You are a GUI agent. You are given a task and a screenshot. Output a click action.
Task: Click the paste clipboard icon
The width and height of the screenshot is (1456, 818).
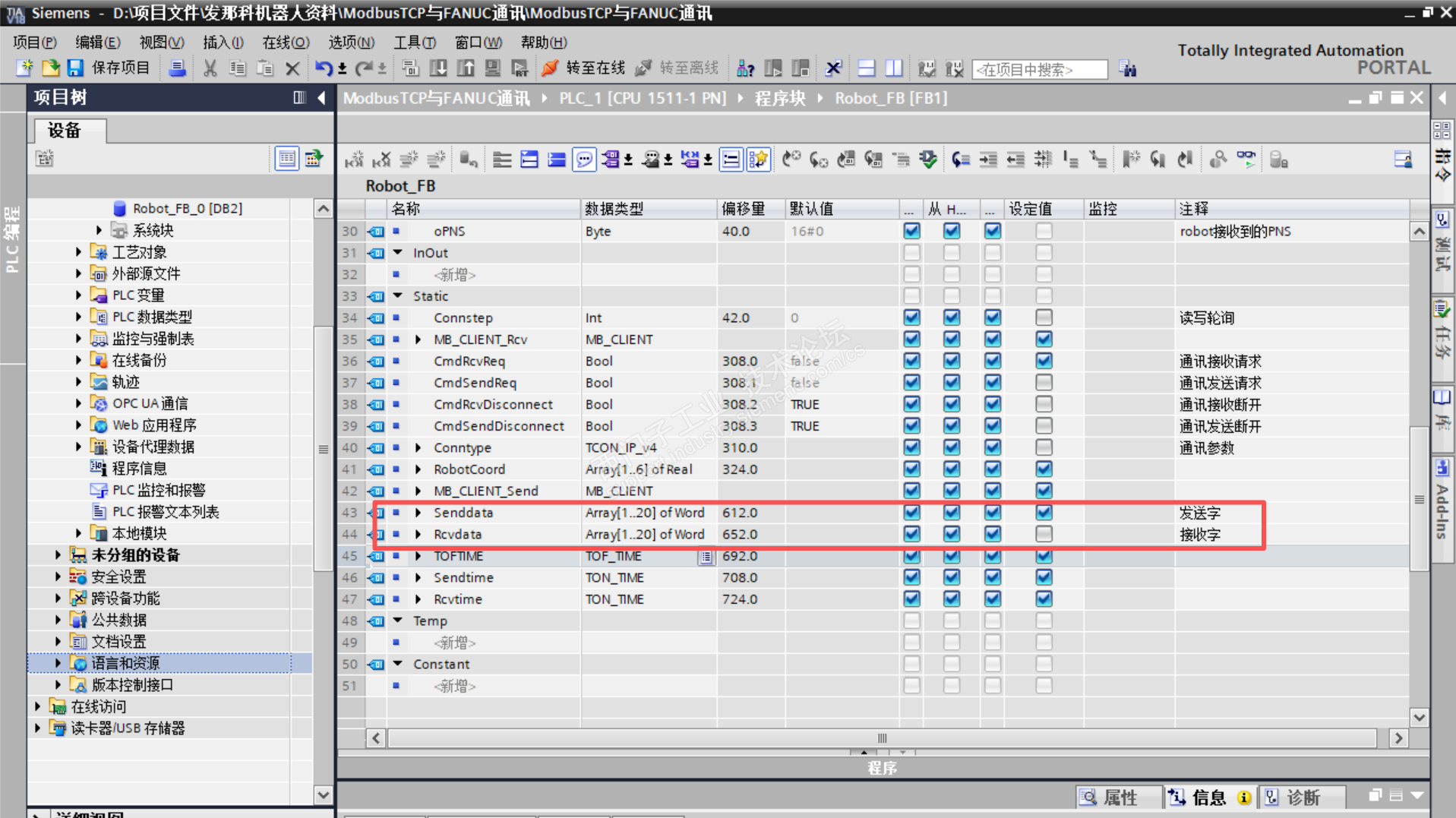tap(265, 68)
